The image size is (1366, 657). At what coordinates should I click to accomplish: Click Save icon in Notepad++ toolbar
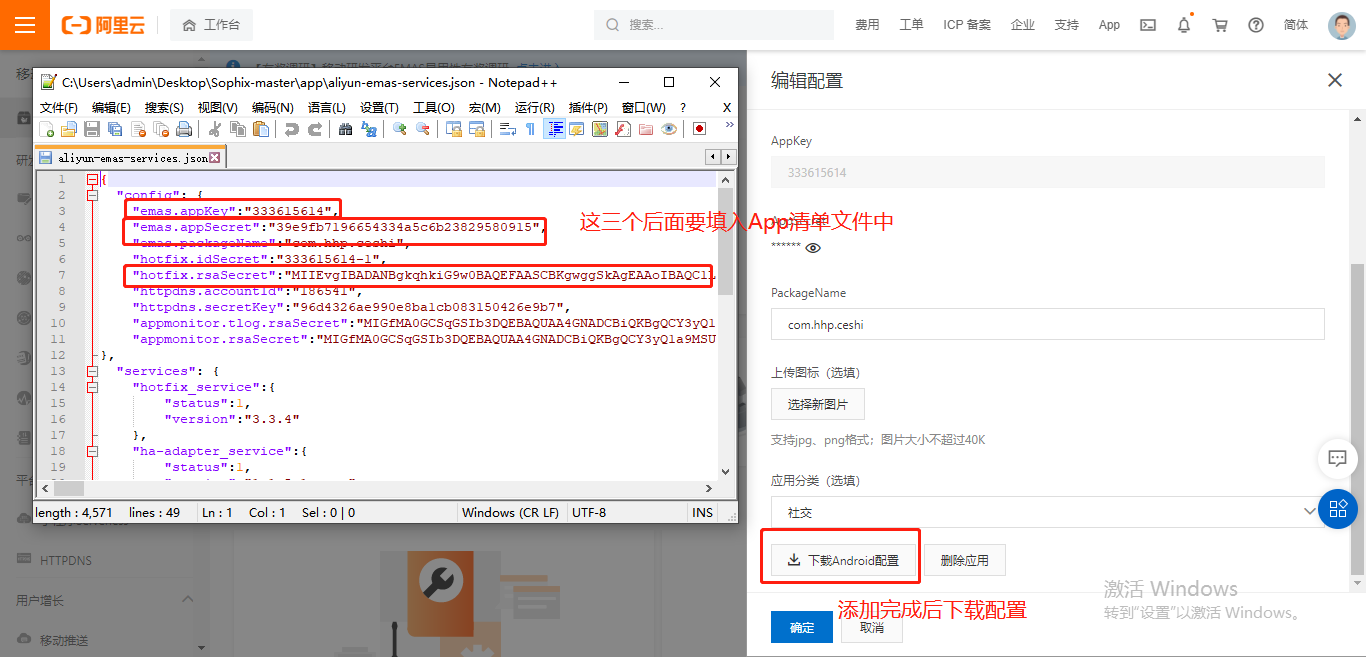(92, 129)
